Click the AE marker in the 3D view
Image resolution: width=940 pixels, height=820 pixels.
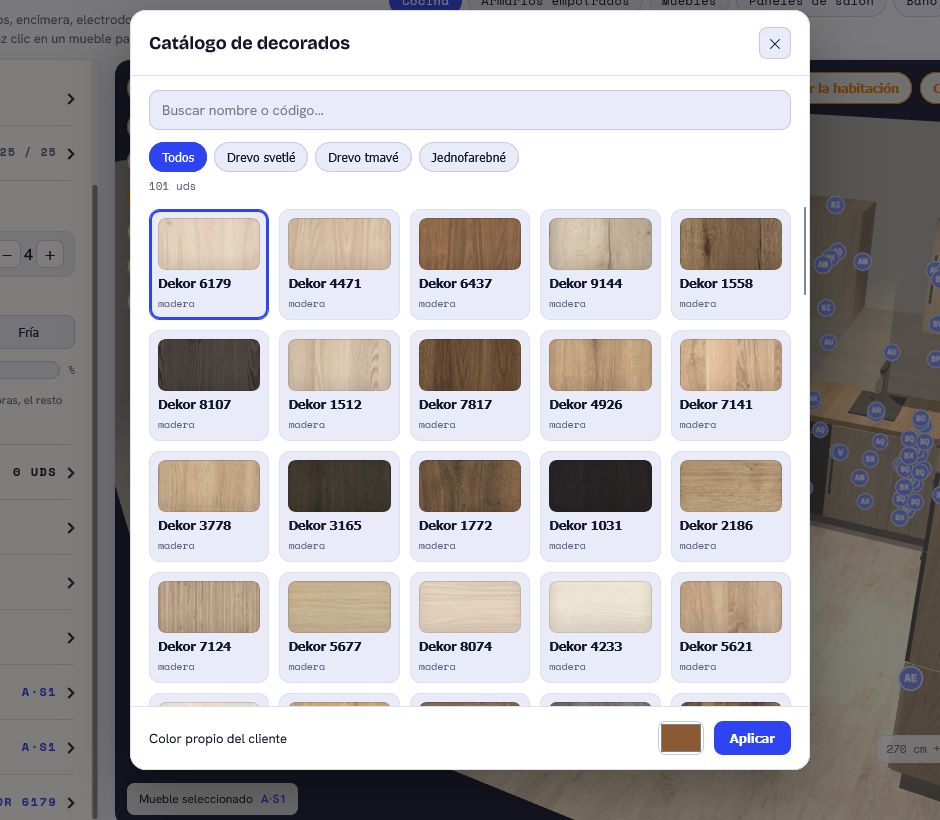[911, 678]
